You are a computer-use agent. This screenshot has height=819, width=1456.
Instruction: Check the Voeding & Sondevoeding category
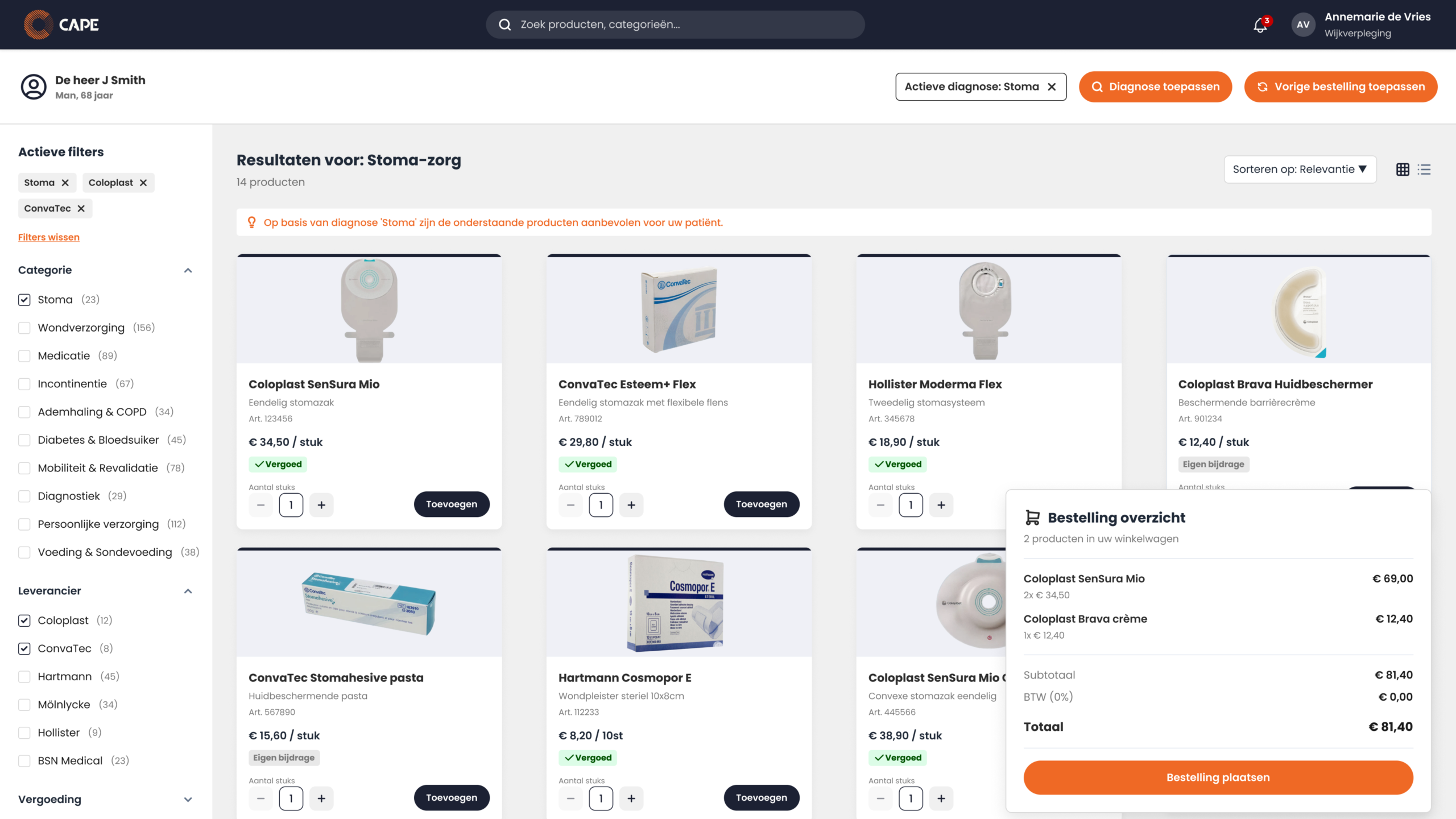[24, 552]
